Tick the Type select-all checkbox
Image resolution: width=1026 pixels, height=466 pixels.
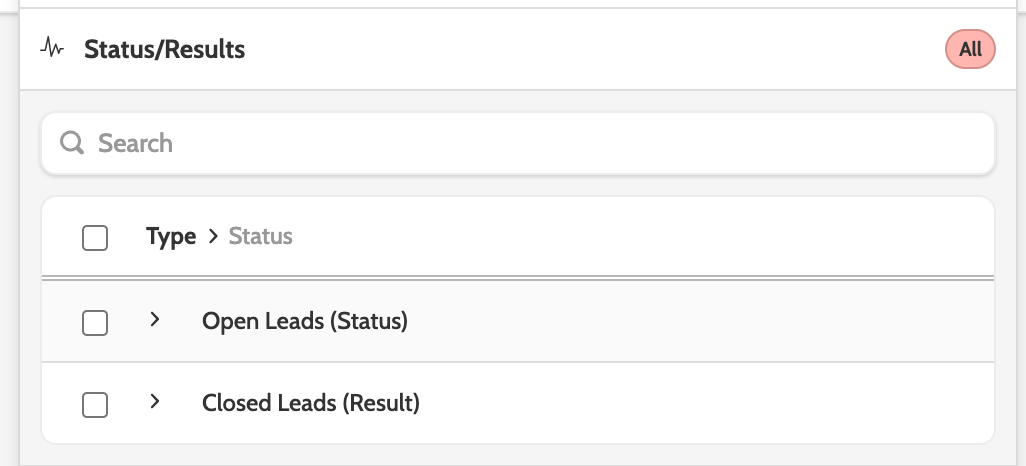pos(95,238)
